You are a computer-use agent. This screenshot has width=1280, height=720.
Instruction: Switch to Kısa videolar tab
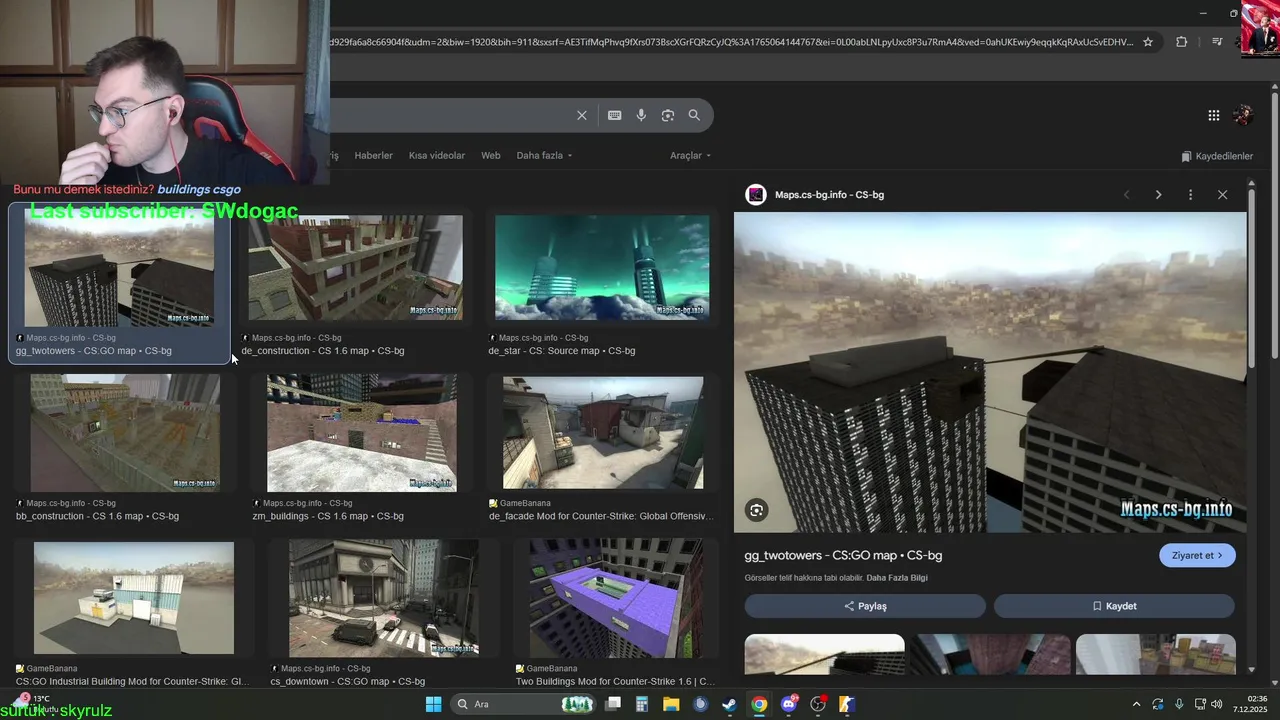[437, 156]
